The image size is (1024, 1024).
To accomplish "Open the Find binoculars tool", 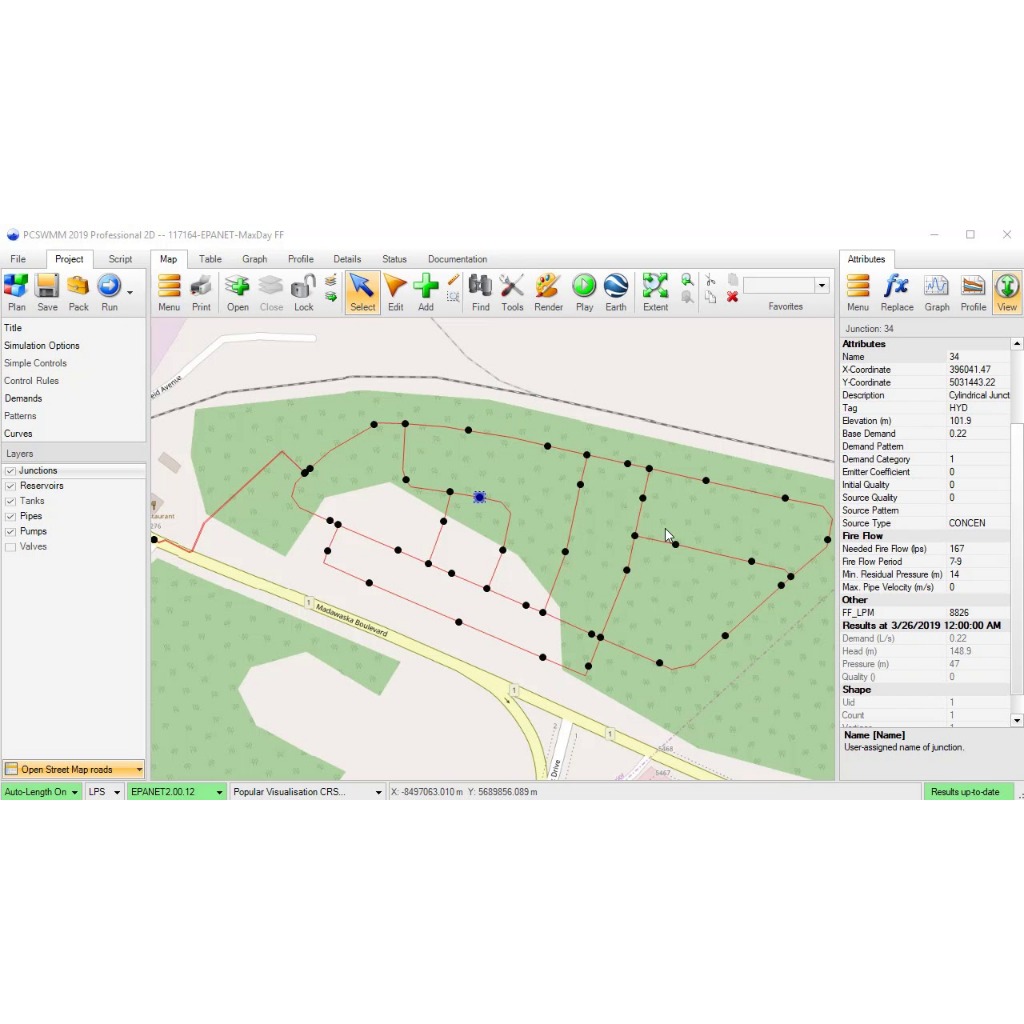I will (x=480, y=287).
